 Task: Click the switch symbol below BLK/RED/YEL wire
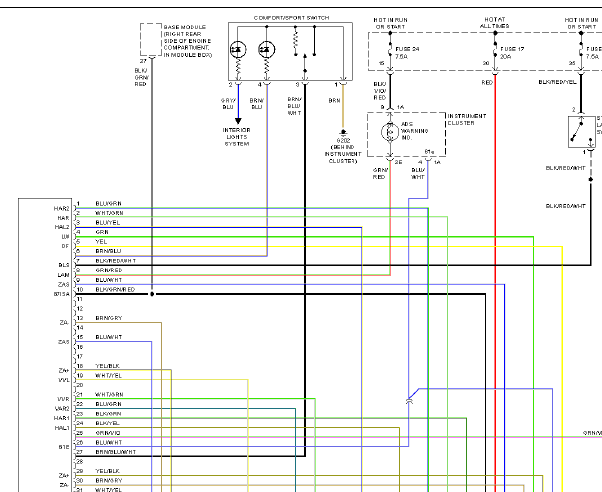582,132
